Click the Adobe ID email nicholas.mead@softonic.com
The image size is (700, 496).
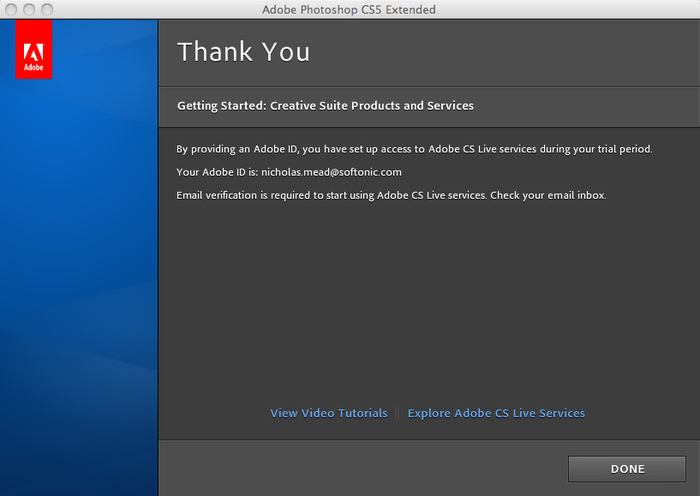click(331, 172)
